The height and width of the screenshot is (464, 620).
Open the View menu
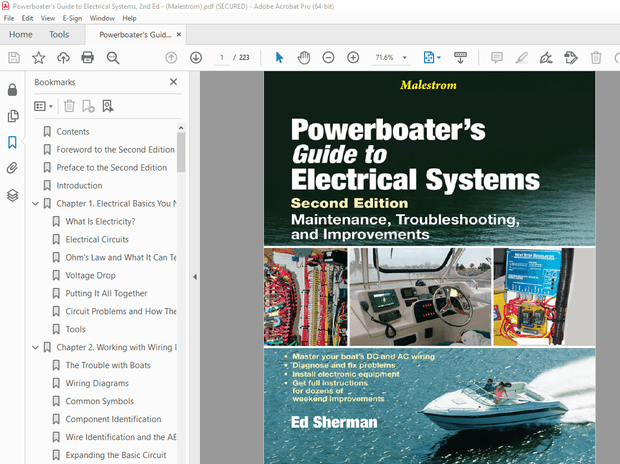(48, 18)
